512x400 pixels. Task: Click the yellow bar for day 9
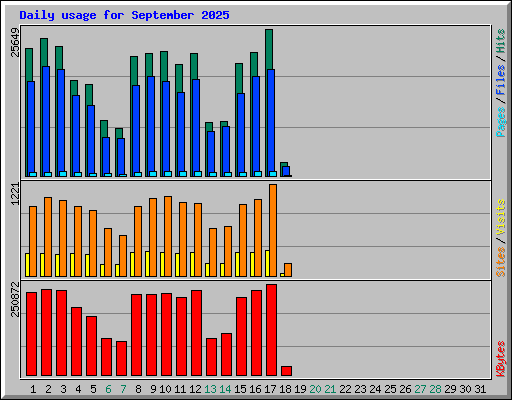point(147,264)
